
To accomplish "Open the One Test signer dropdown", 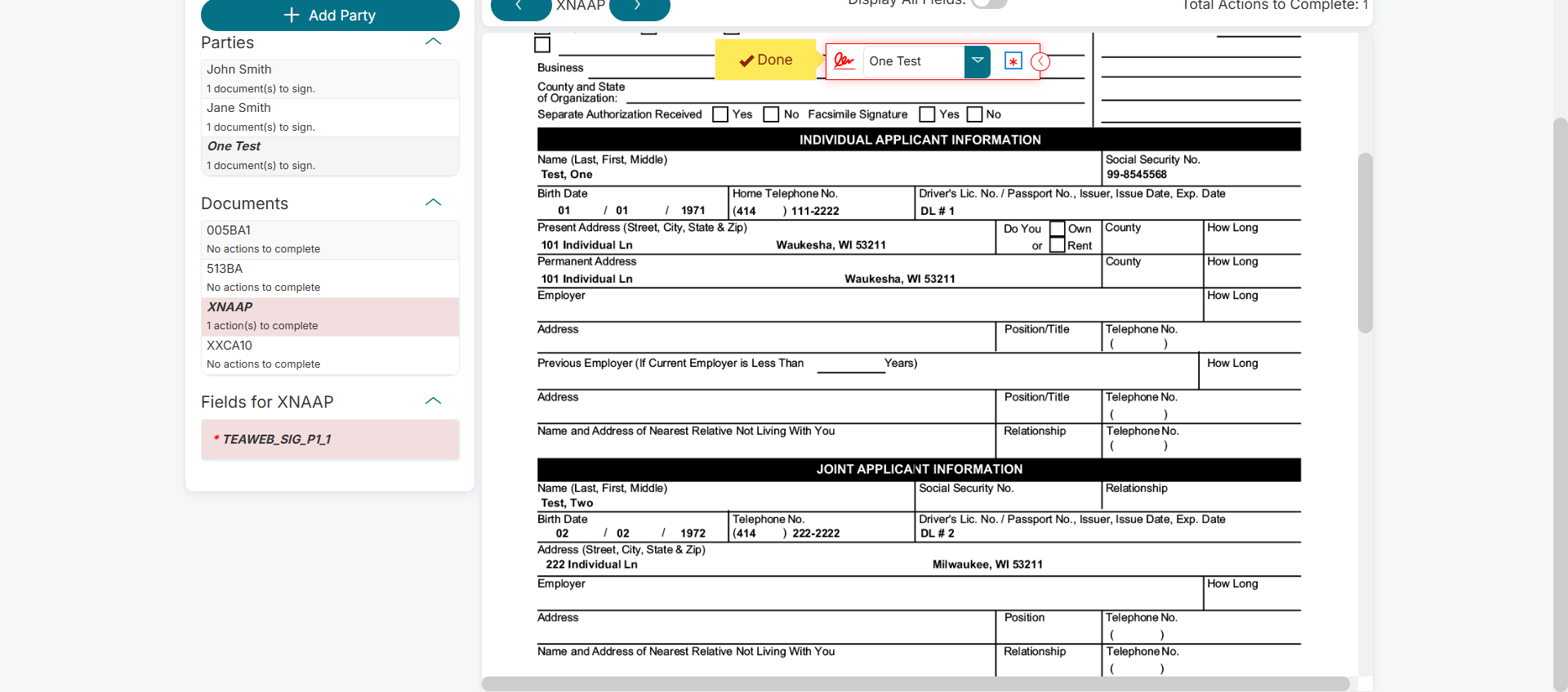I will tap(977, 61).
